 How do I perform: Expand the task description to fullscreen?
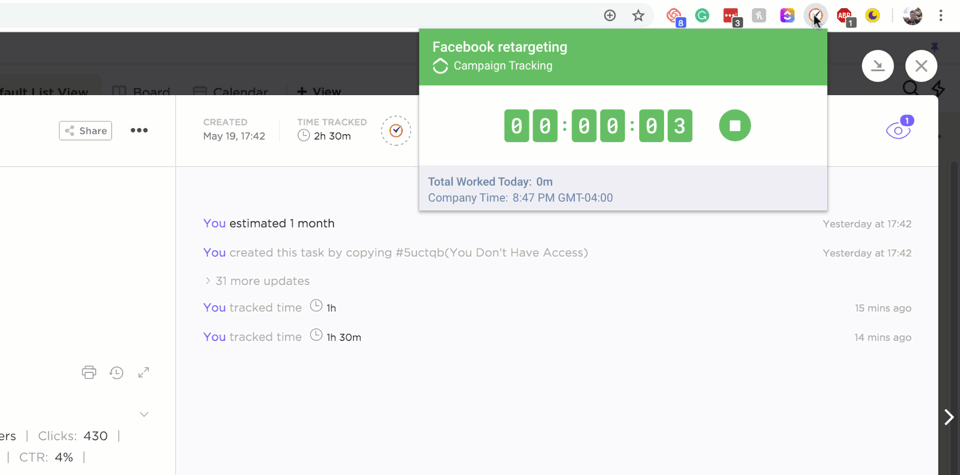144,372
